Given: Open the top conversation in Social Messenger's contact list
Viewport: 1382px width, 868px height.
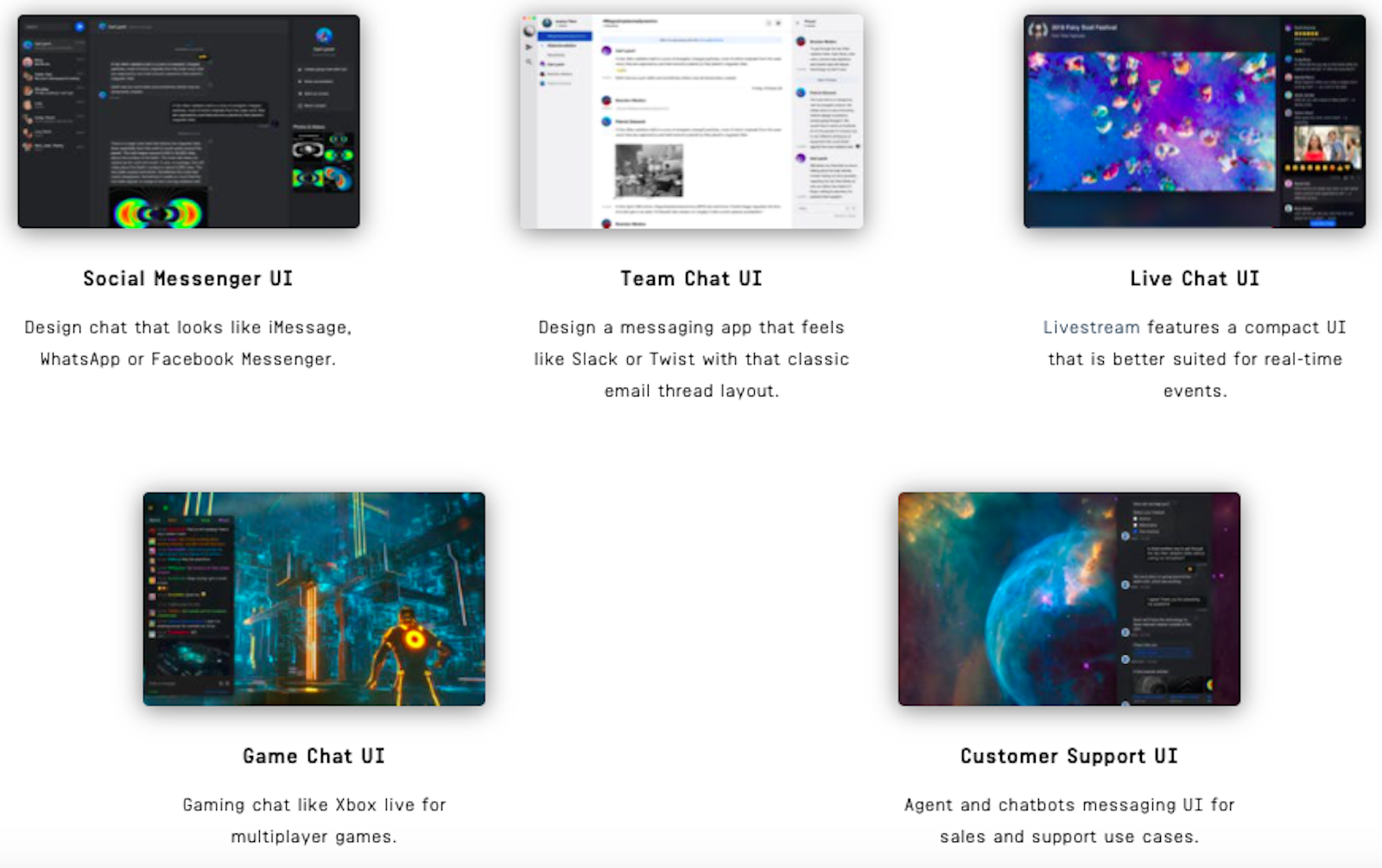Looking at the screenshot, I should tap(50, 44).
